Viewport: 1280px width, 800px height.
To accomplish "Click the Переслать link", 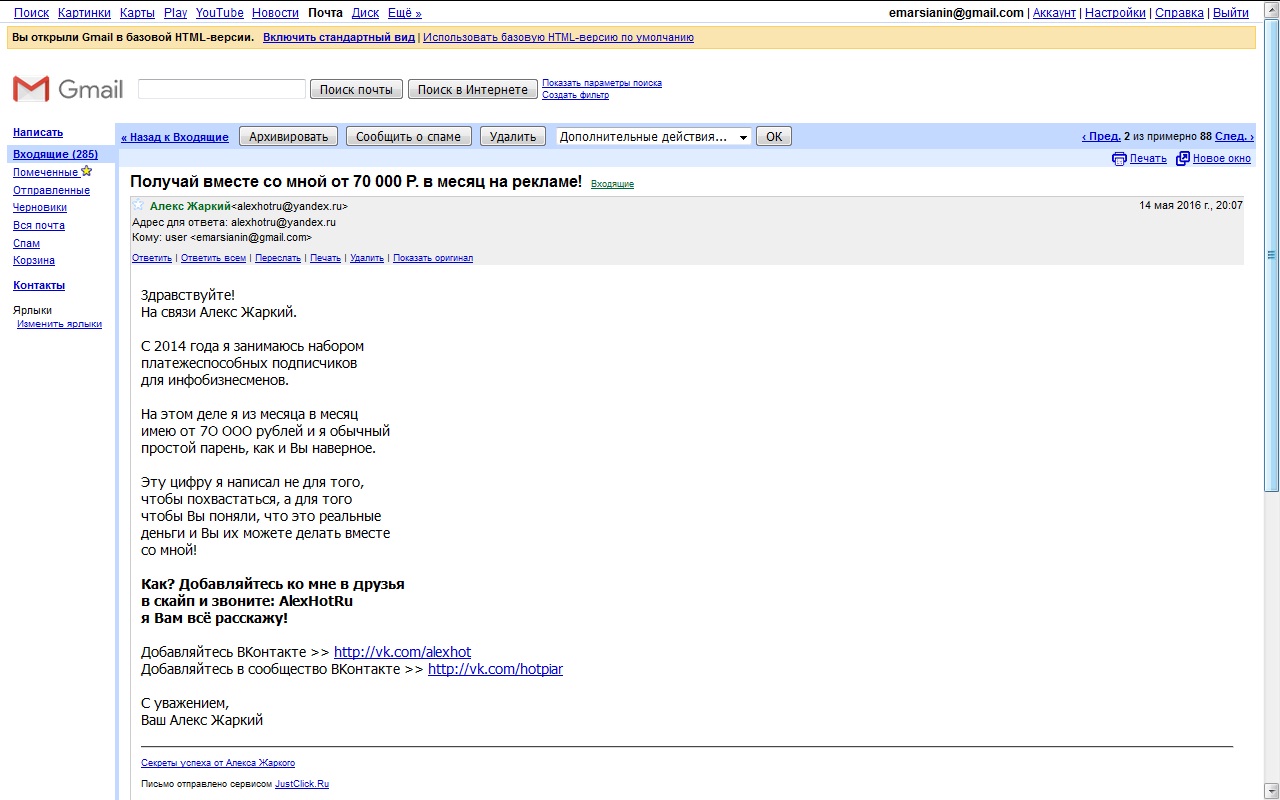I will 278,258.
